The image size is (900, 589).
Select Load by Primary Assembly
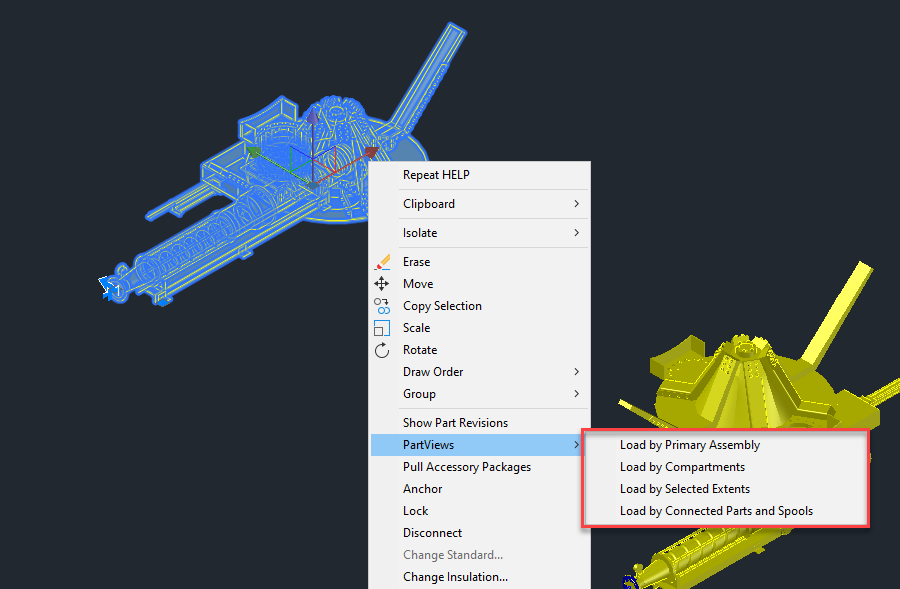pyautogui.click(x=725, y=445)
